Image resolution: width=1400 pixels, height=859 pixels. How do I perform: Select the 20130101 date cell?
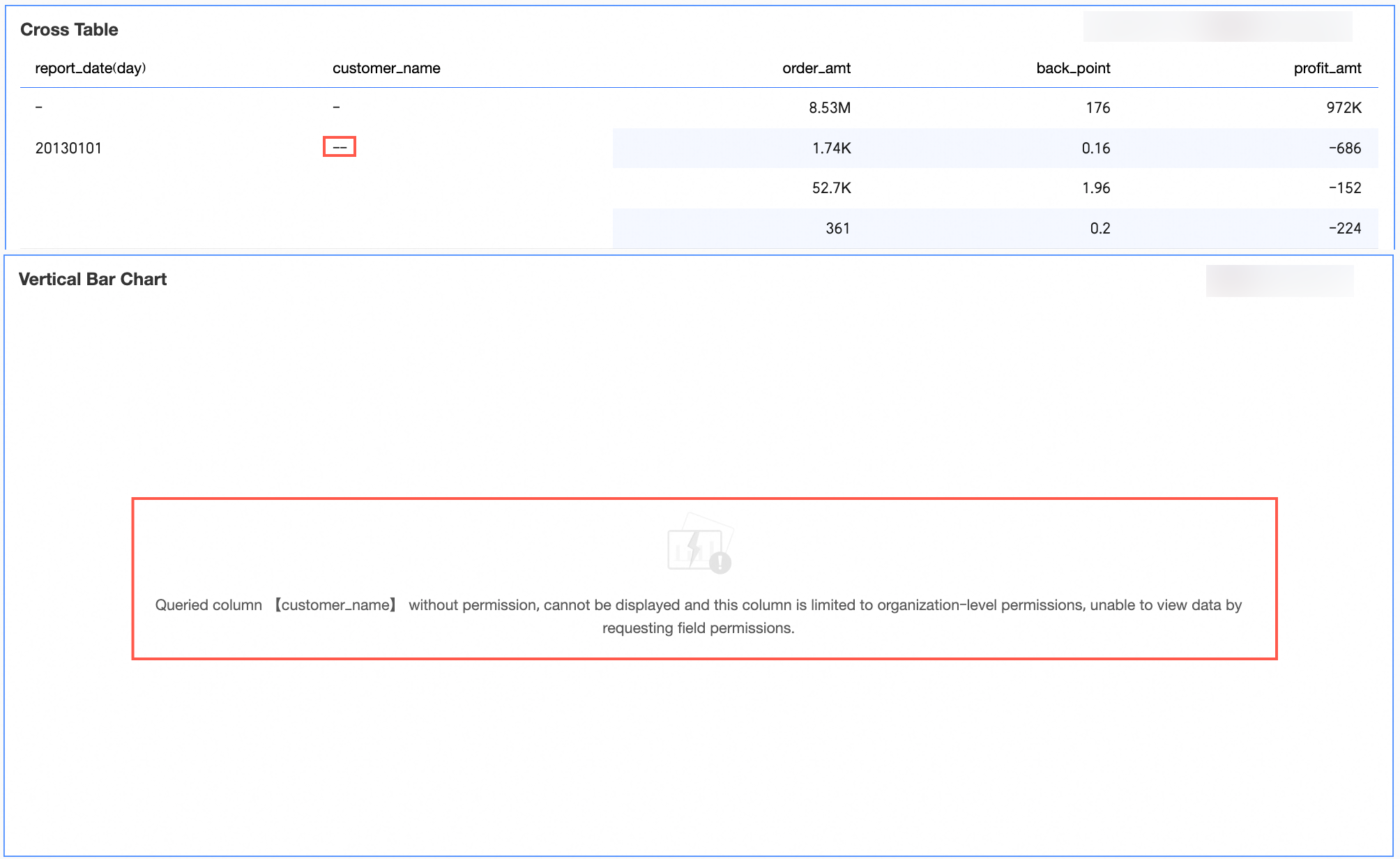pyautogui.click(x=68, y=148)
